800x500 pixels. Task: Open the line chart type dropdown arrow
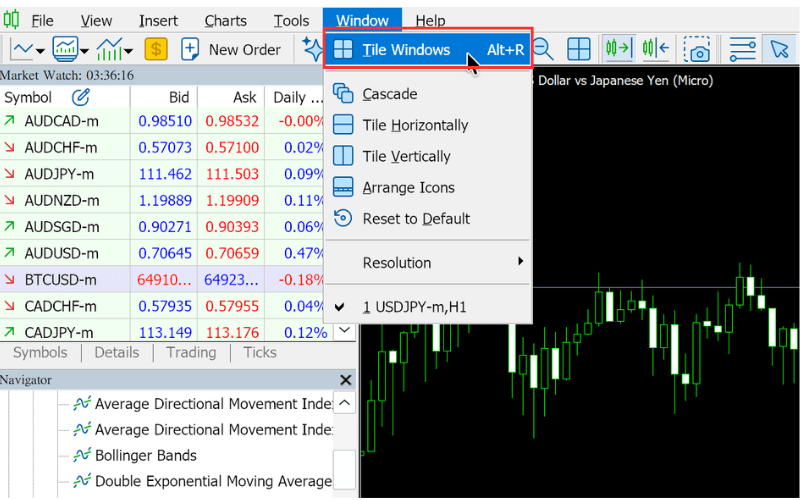40,51
